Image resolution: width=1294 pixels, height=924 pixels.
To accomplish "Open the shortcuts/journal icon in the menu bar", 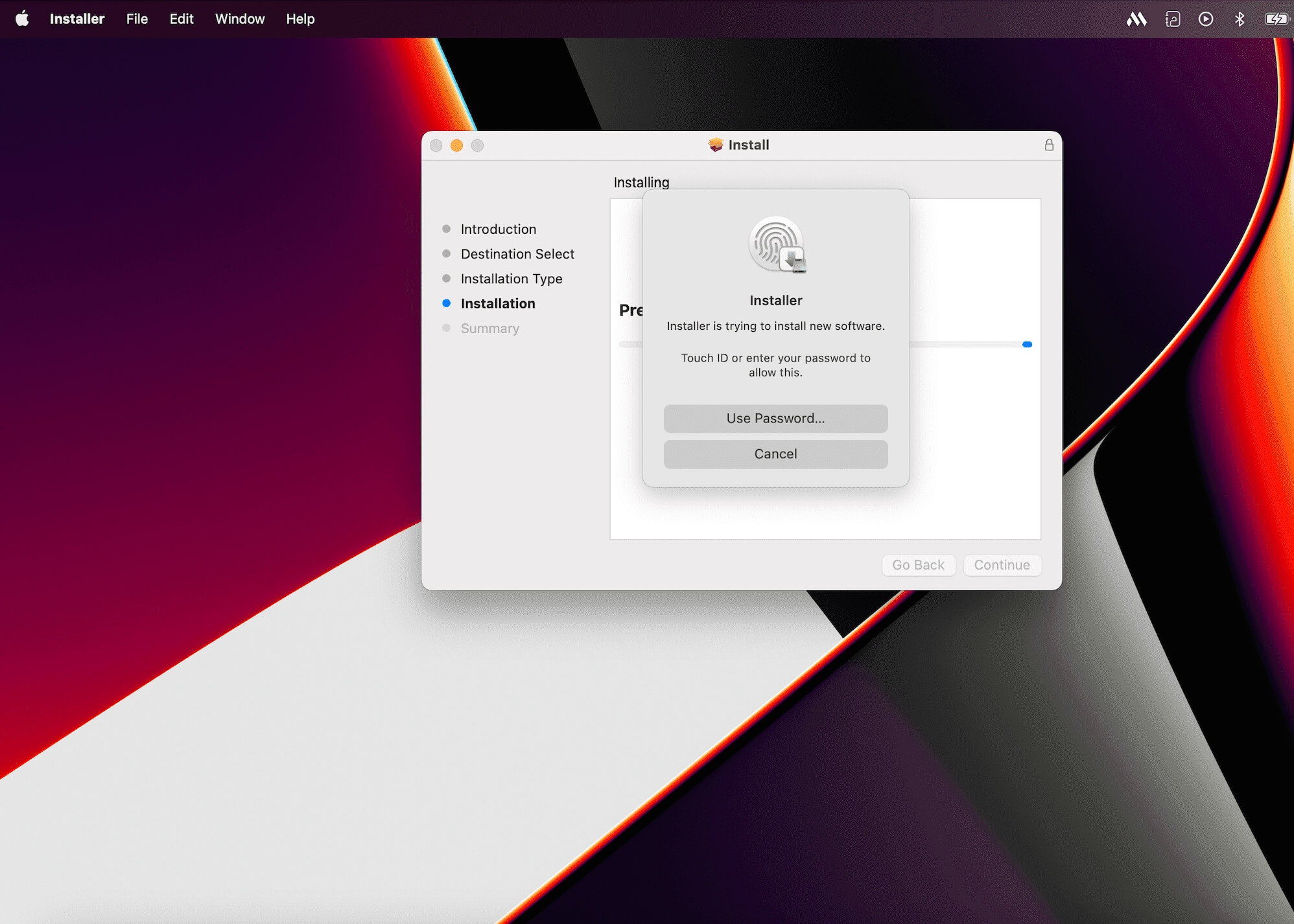I will click(1173, 19).
